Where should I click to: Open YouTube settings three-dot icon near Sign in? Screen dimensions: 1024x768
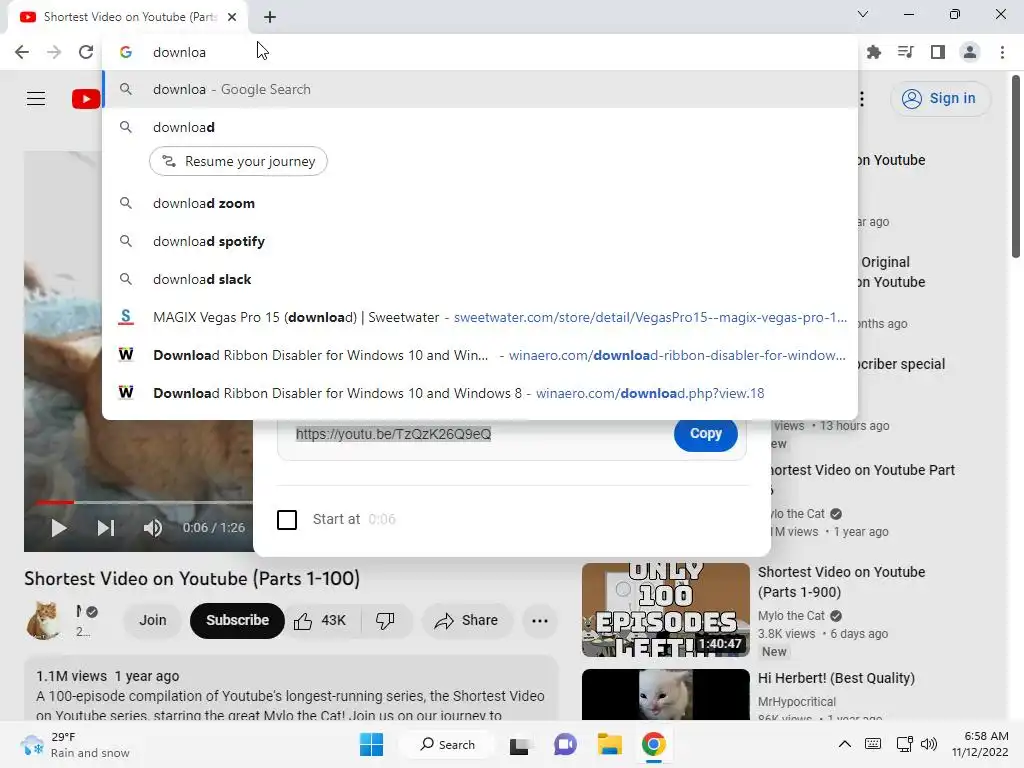[862, 99]
